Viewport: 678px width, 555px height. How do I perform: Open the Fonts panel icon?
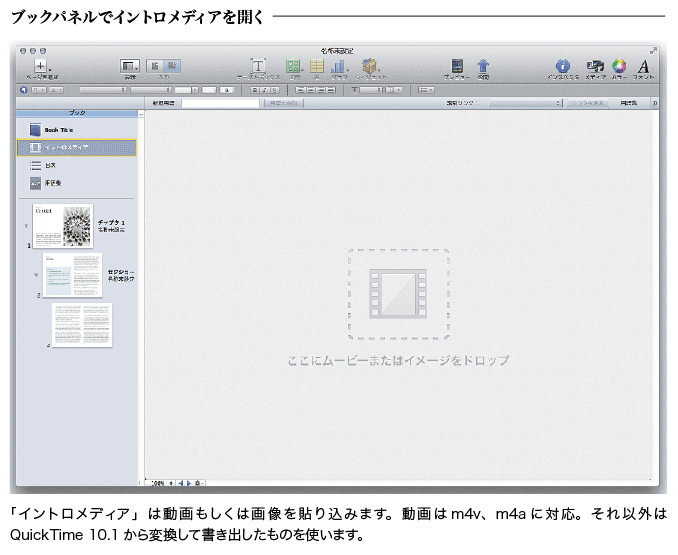click(643, 66)
